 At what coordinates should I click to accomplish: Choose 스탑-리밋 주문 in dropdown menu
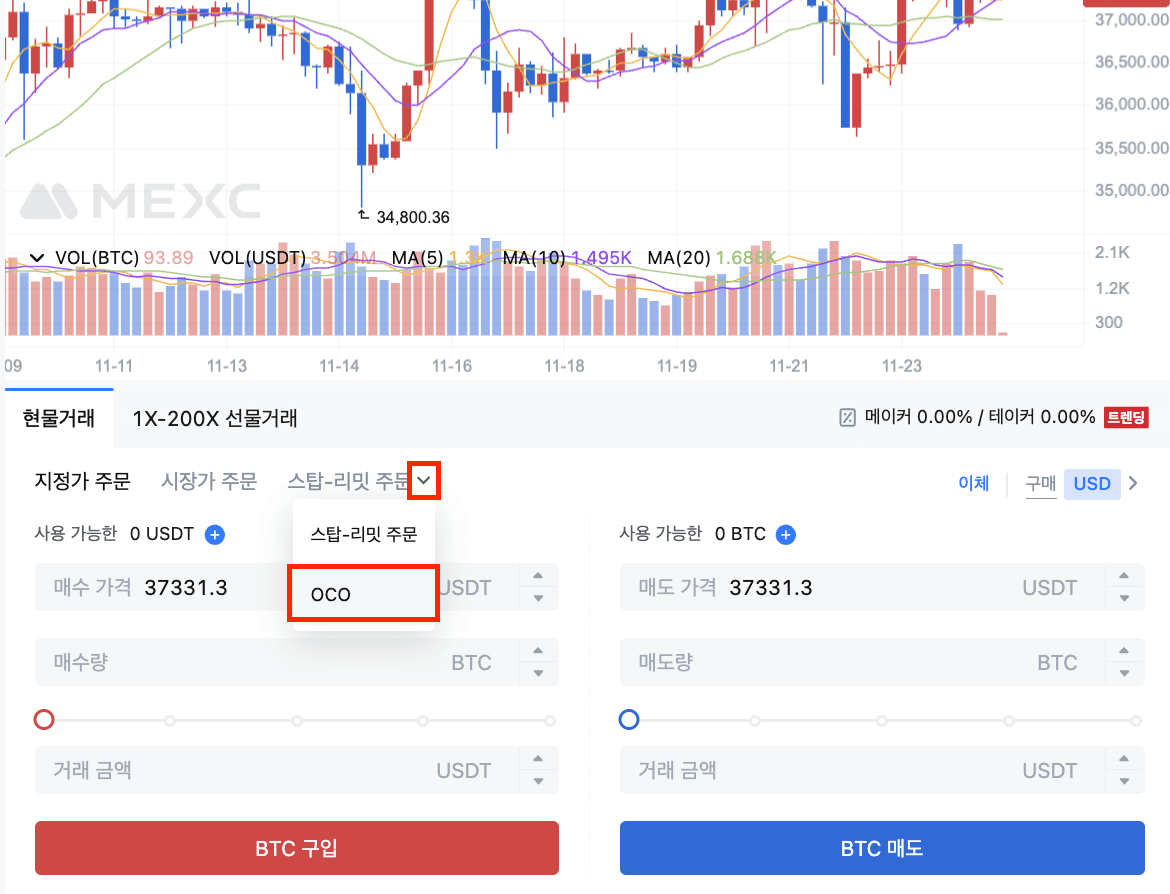[363, 534]
